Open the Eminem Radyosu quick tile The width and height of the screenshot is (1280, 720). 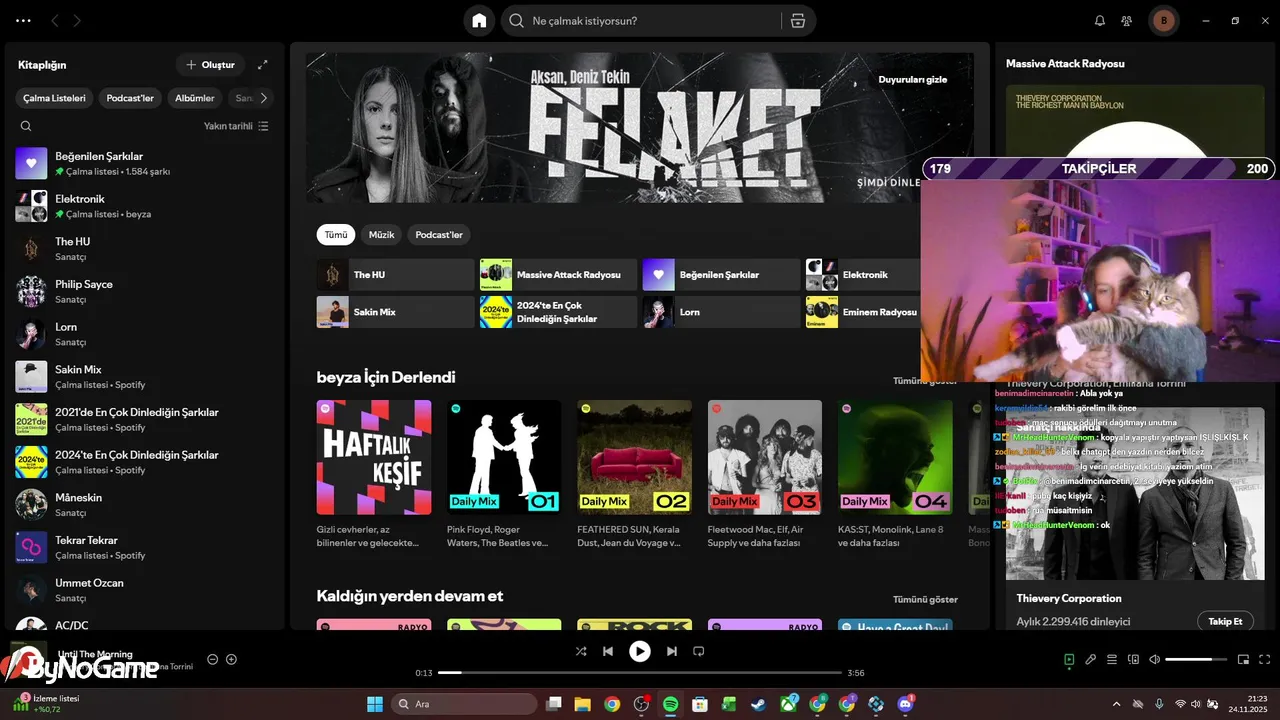click(x=863, y=312)
